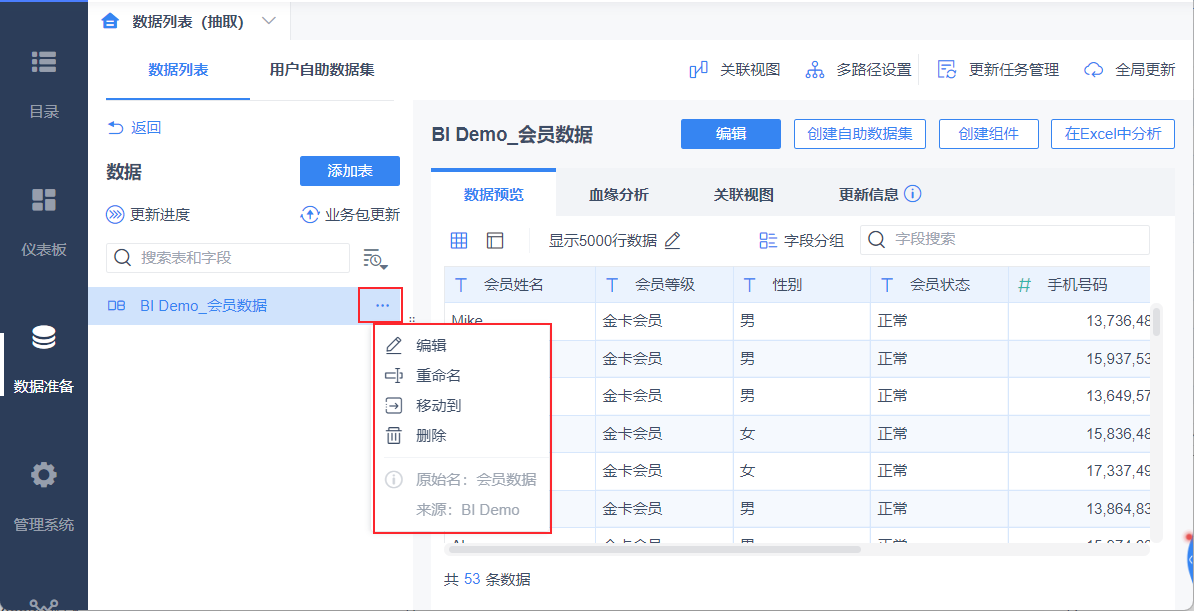Click 在Excel中分析 button

1113,134
